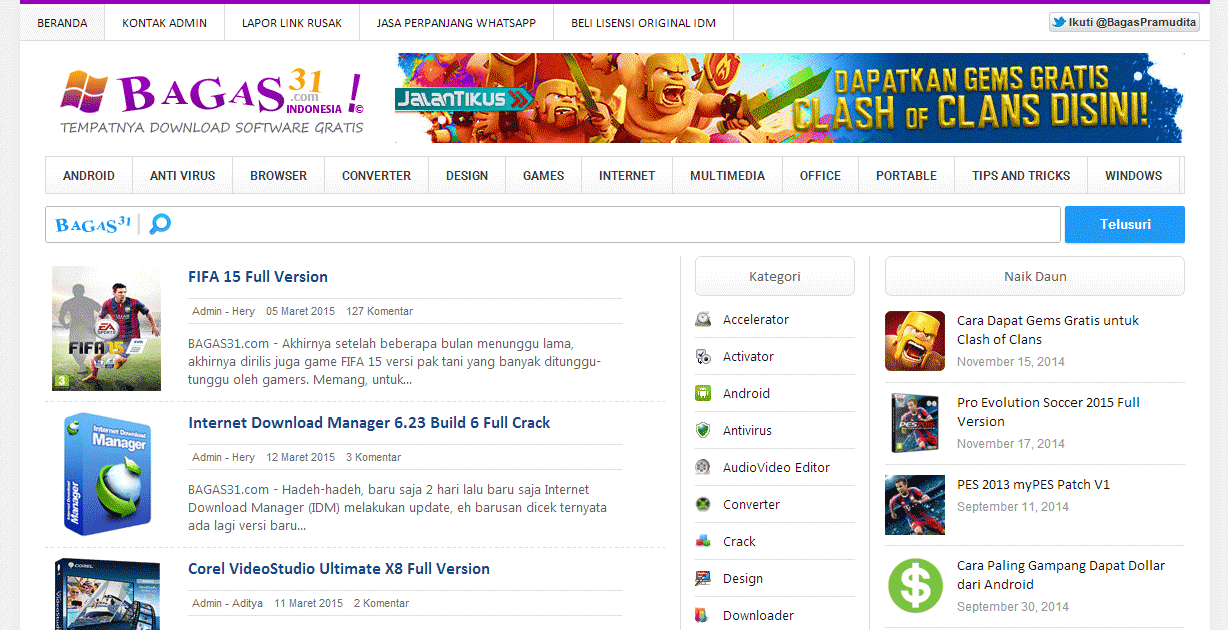Open 127 Komentar link
The image size is (1228, 630).
[380, 312]
